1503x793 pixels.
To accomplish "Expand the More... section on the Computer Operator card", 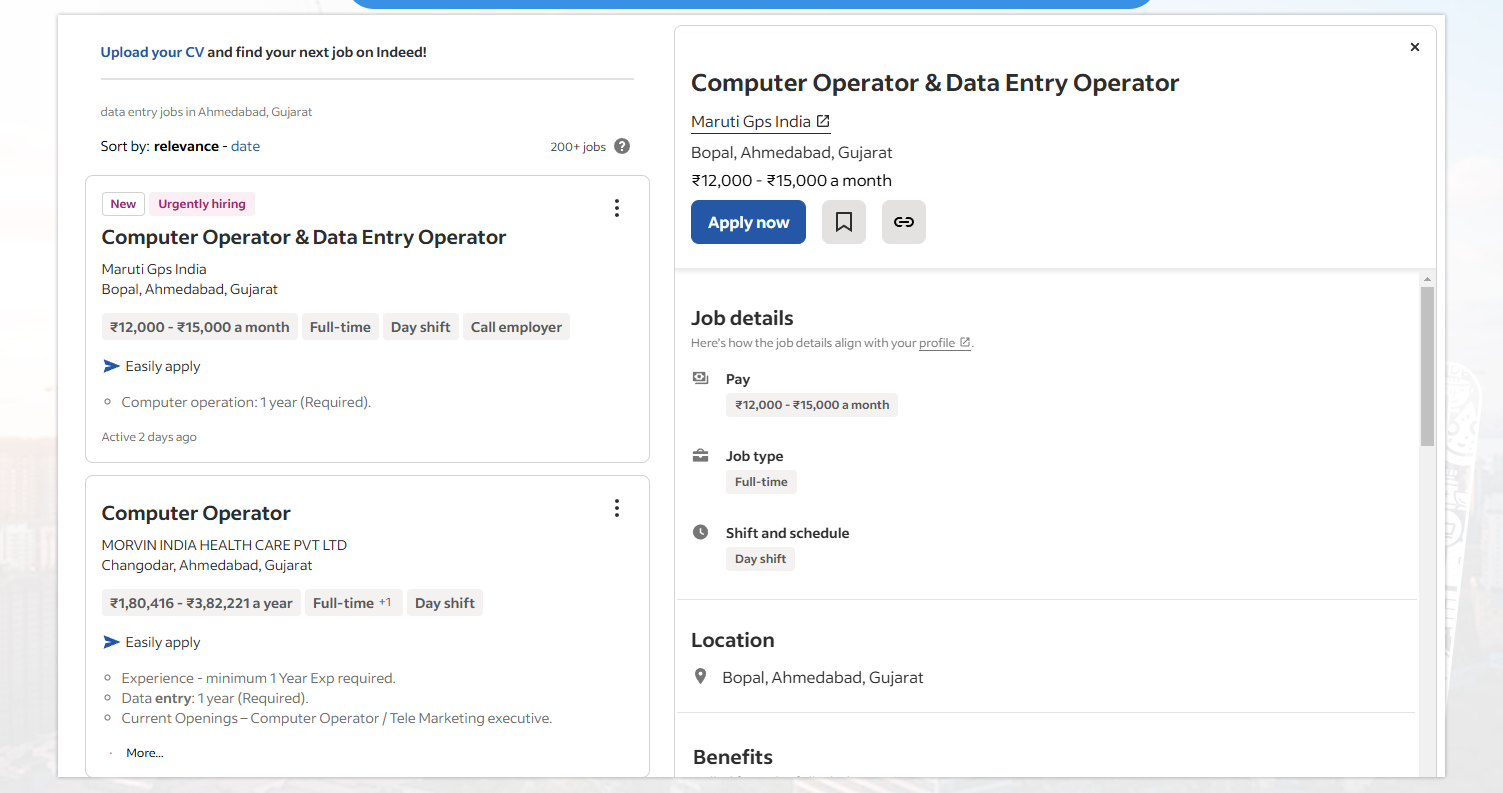I will (143, 752).
